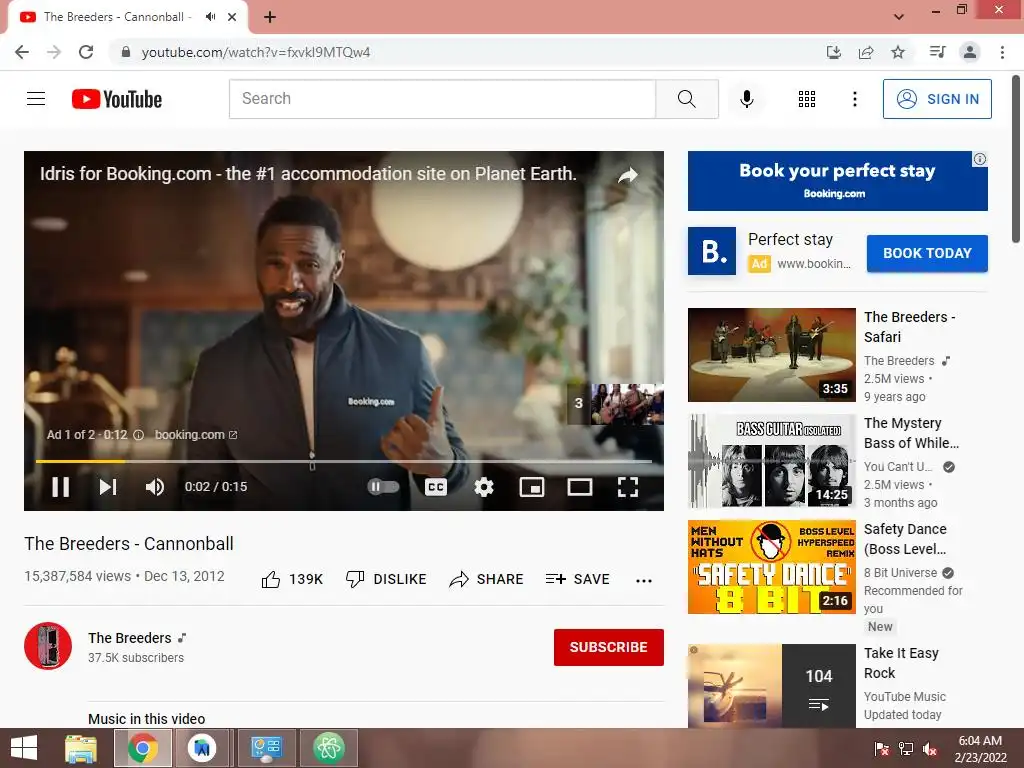The height and width of the screenshot is (768, 1024).
Task: Open the YouTube apps grid
Action: (807, 99)
